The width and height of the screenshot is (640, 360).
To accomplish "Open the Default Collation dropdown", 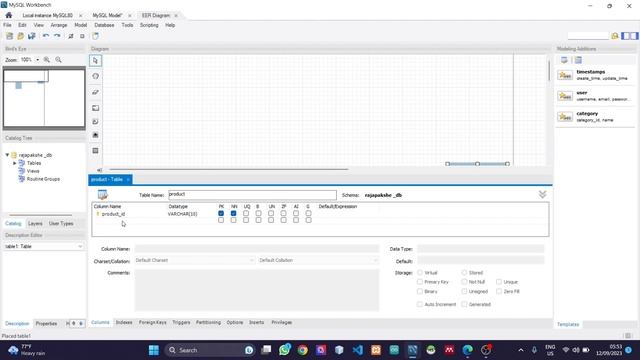I will tap(318, 260).
